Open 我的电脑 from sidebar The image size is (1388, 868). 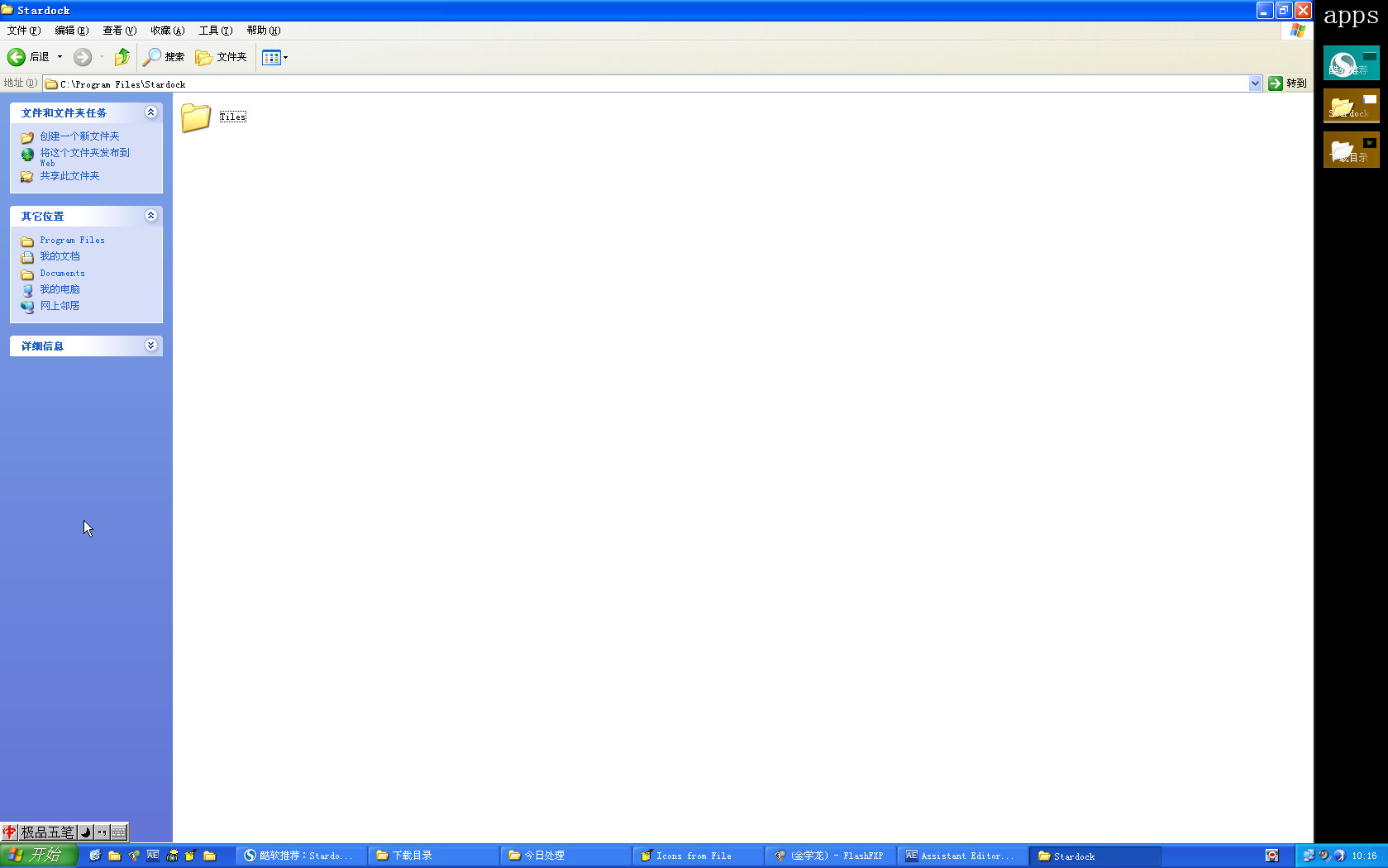coord(60,289)
